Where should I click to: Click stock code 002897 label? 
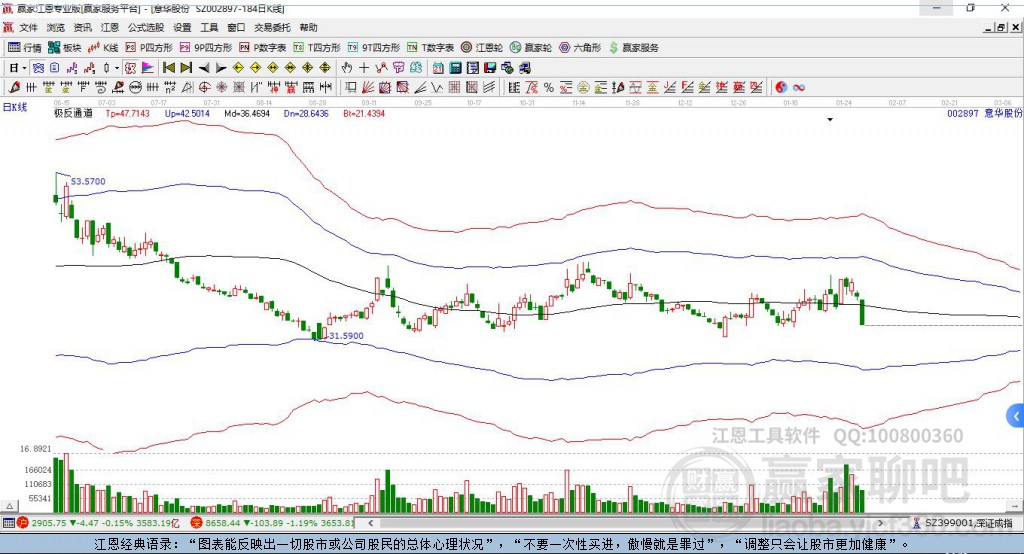963,113
